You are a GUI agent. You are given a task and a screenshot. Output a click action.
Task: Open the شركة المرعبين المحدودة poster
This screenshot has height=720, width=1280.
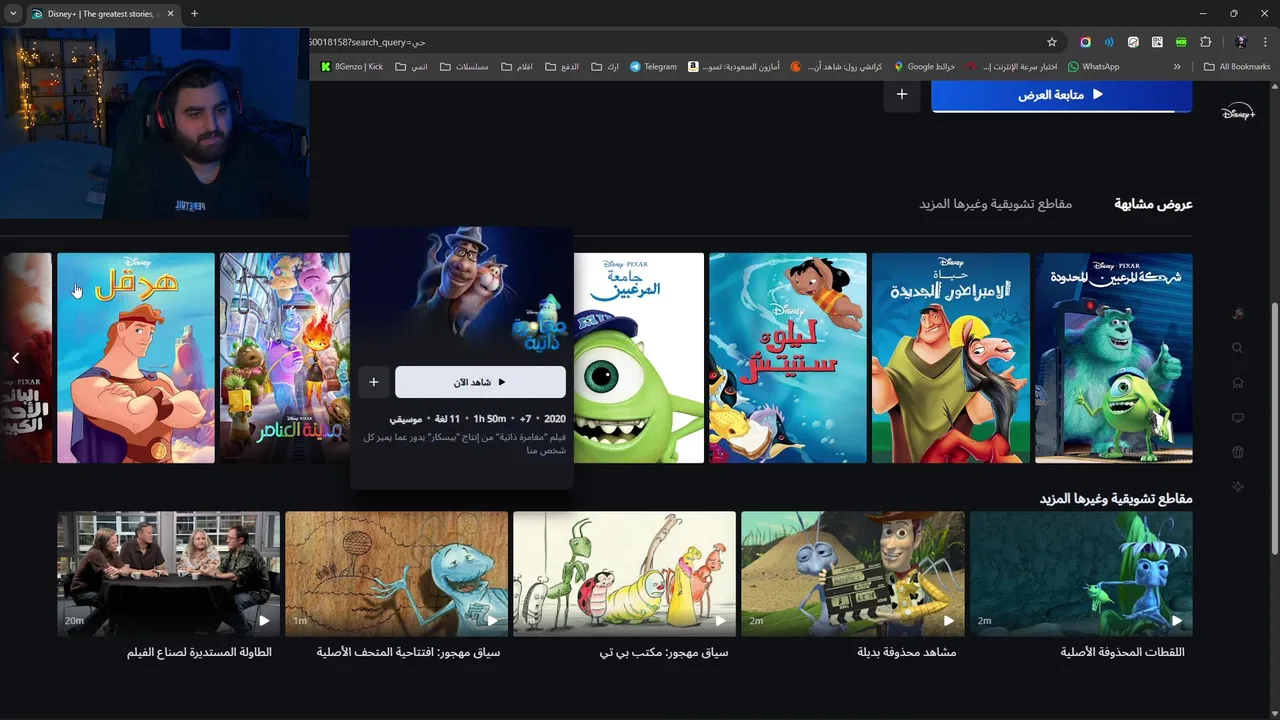[1114, 358]
